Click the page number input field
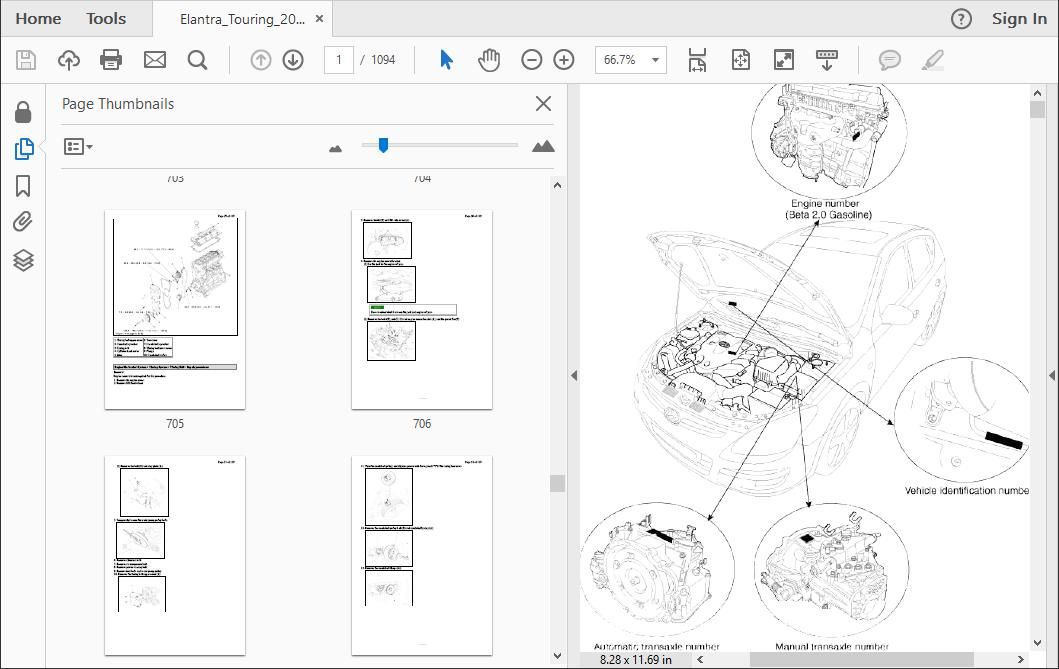This screenshot has width=1059, height=669. [339, 60]
